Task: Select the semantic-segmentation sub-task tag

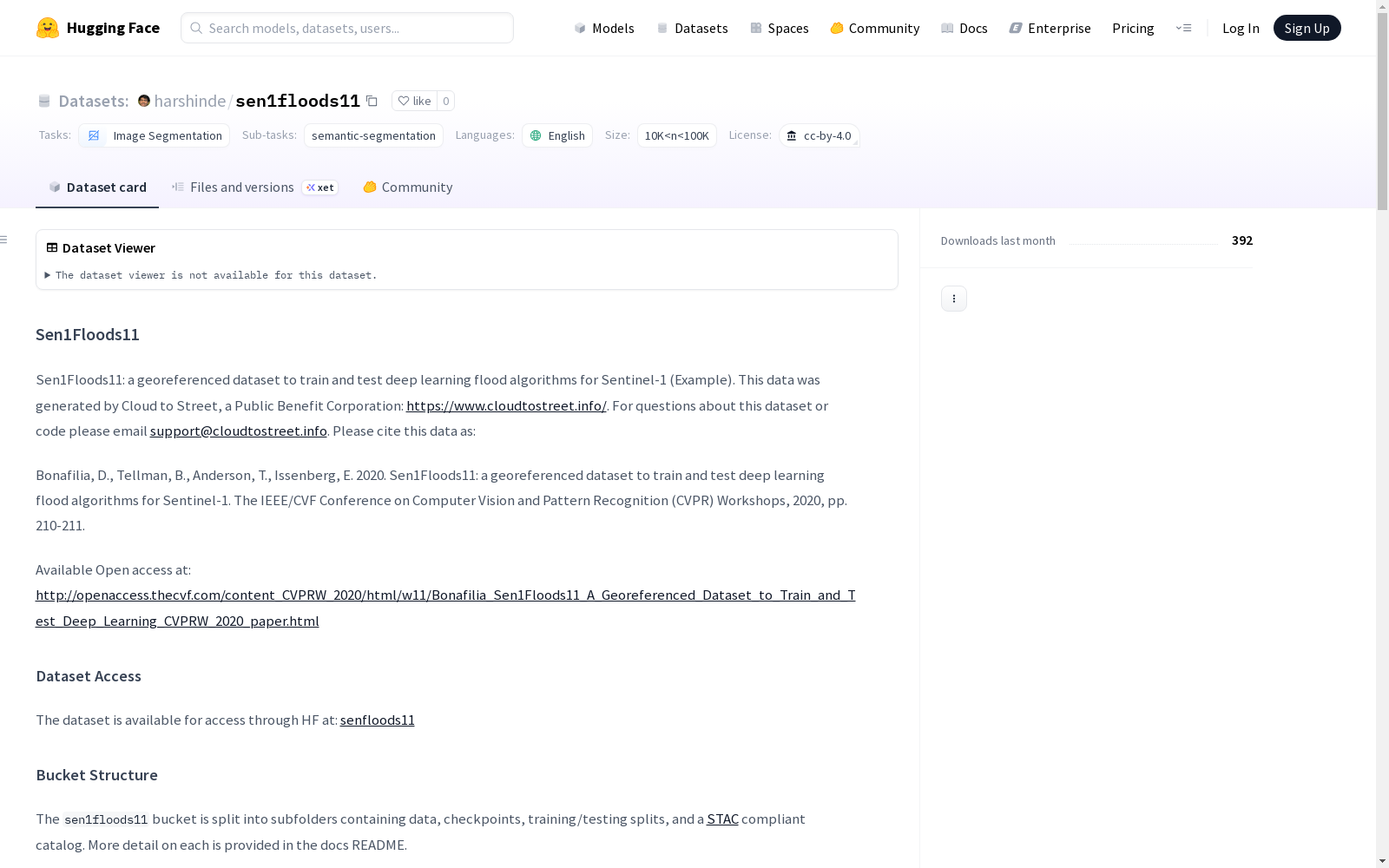Action: pos(373,135)
